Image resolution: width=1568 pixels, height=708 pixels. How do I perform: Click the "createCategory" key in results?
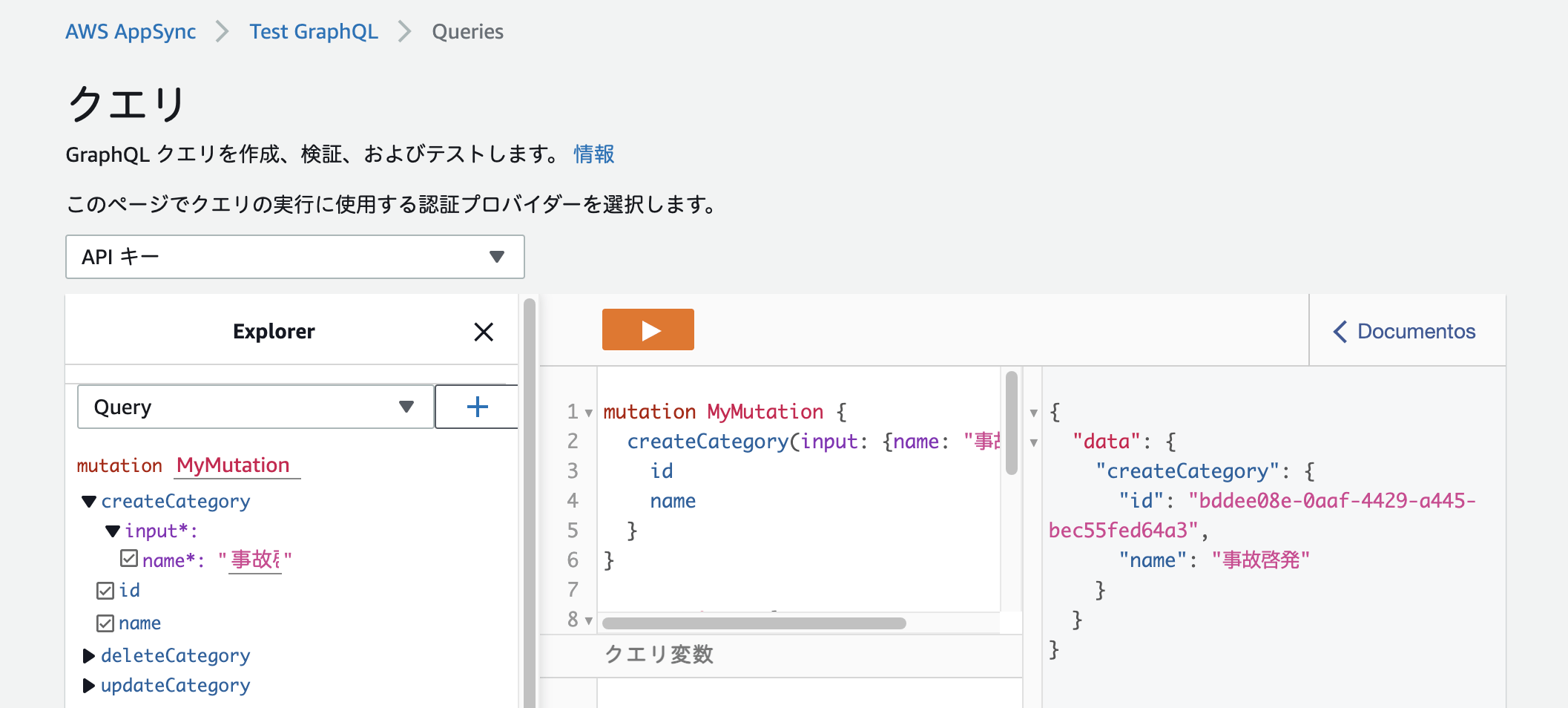tap(1187, 471)
